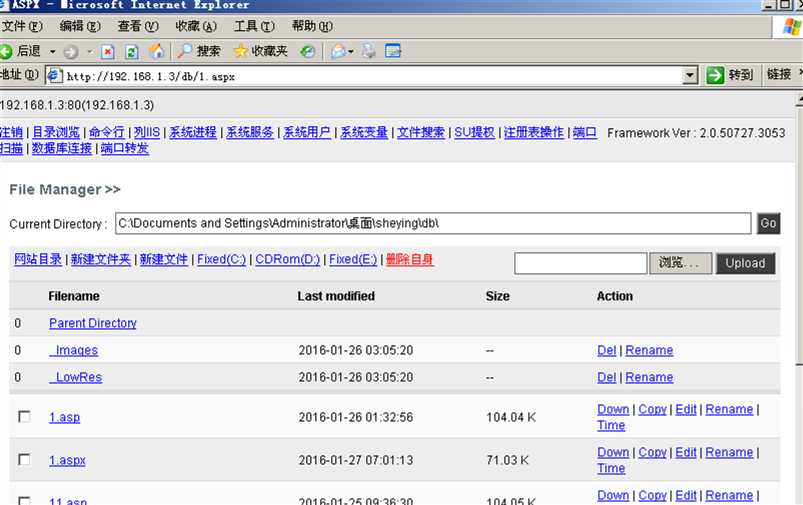Click the Go button beside directory path
This screenshot has width=803, height=505.
[x=769, y=223]
